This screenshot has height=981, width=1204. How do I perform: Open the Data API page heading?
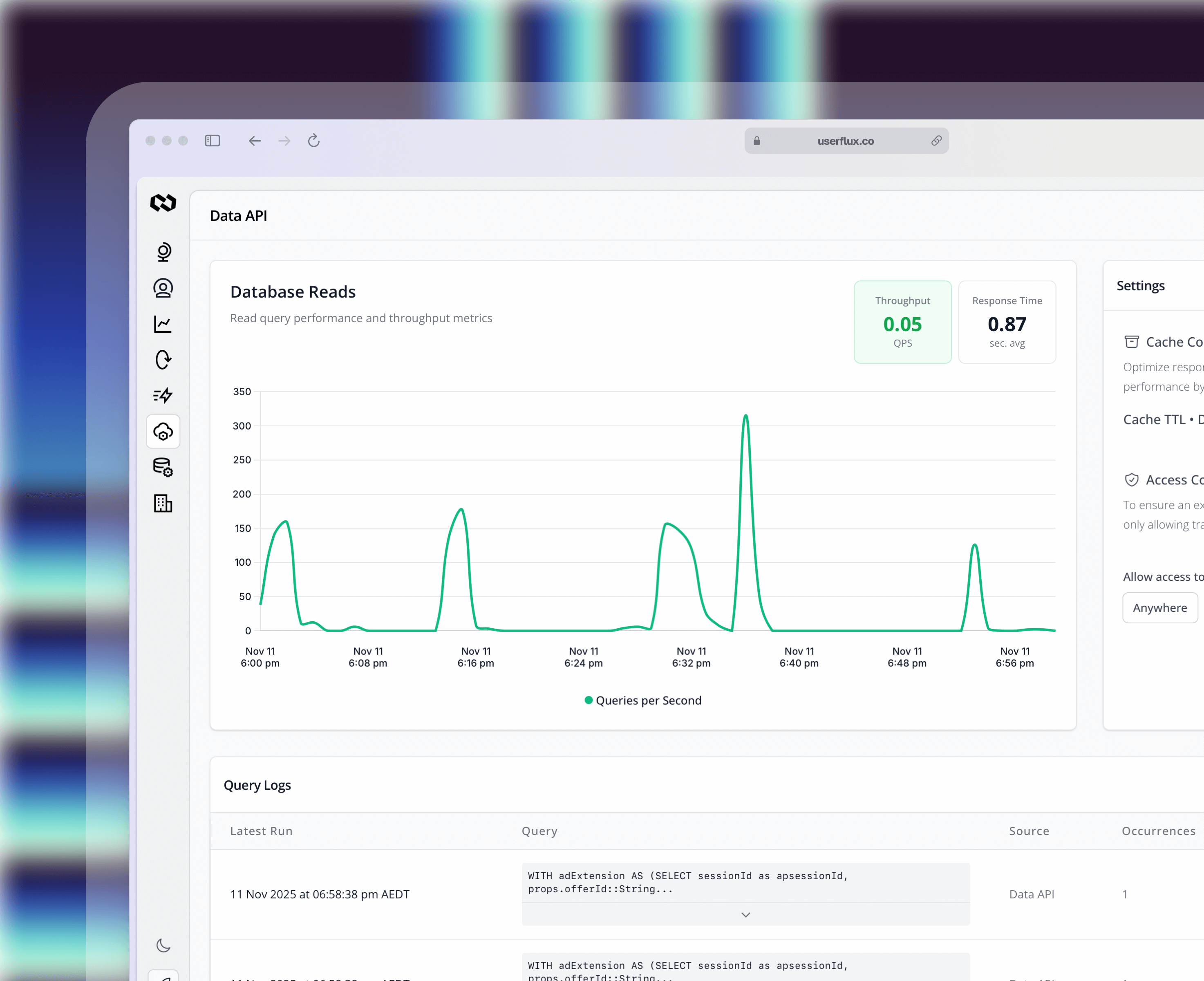click(238, 215)
